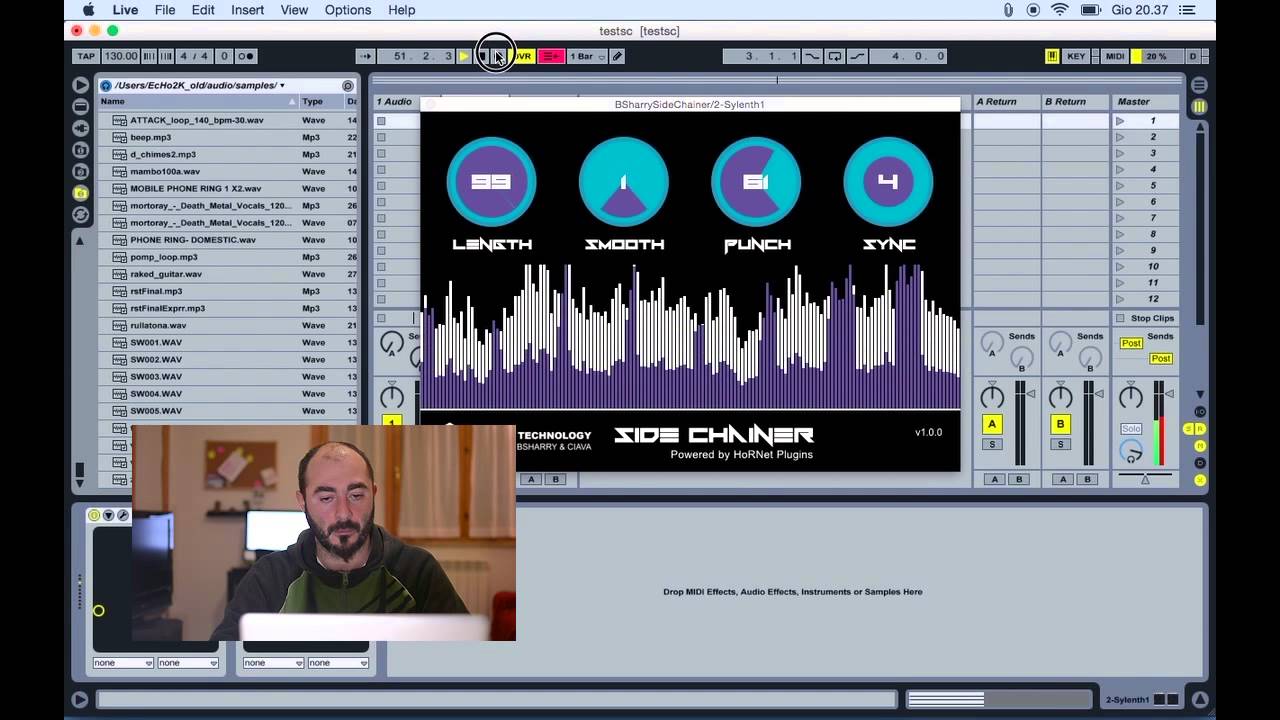Click the Punch knob in Side Chainer
Image resolution: width=1280 pixels, height=720 pixels.
[x=756, y=182]
